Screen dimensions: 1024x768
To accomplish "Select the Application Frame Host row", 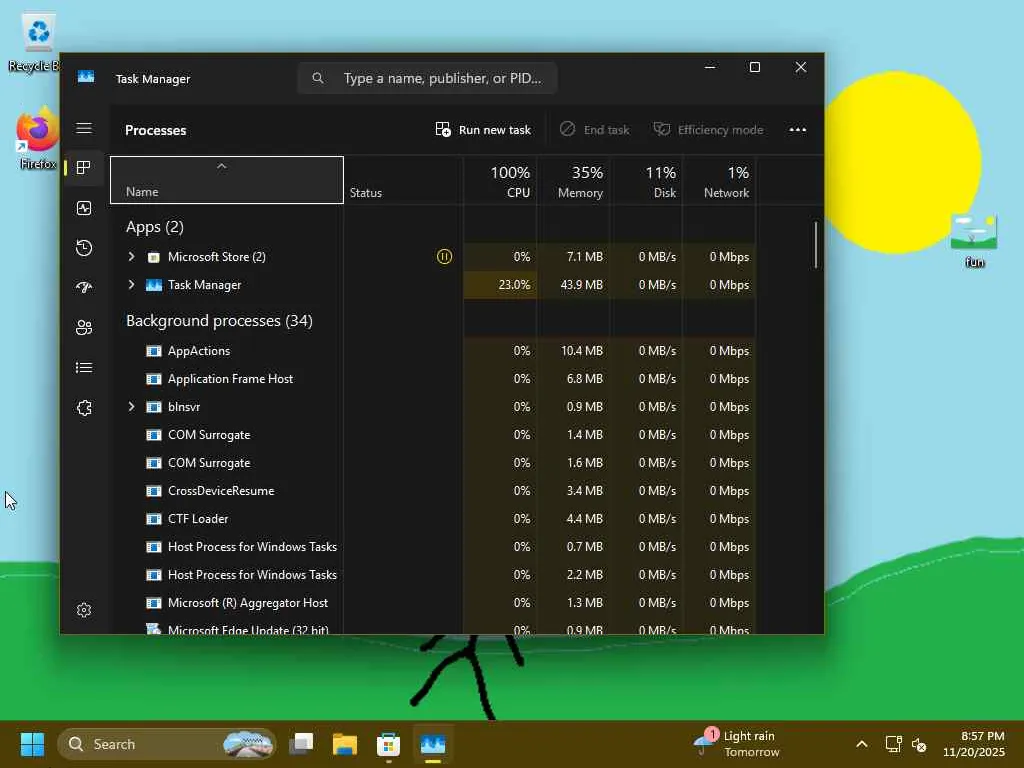I will (434, 379).
